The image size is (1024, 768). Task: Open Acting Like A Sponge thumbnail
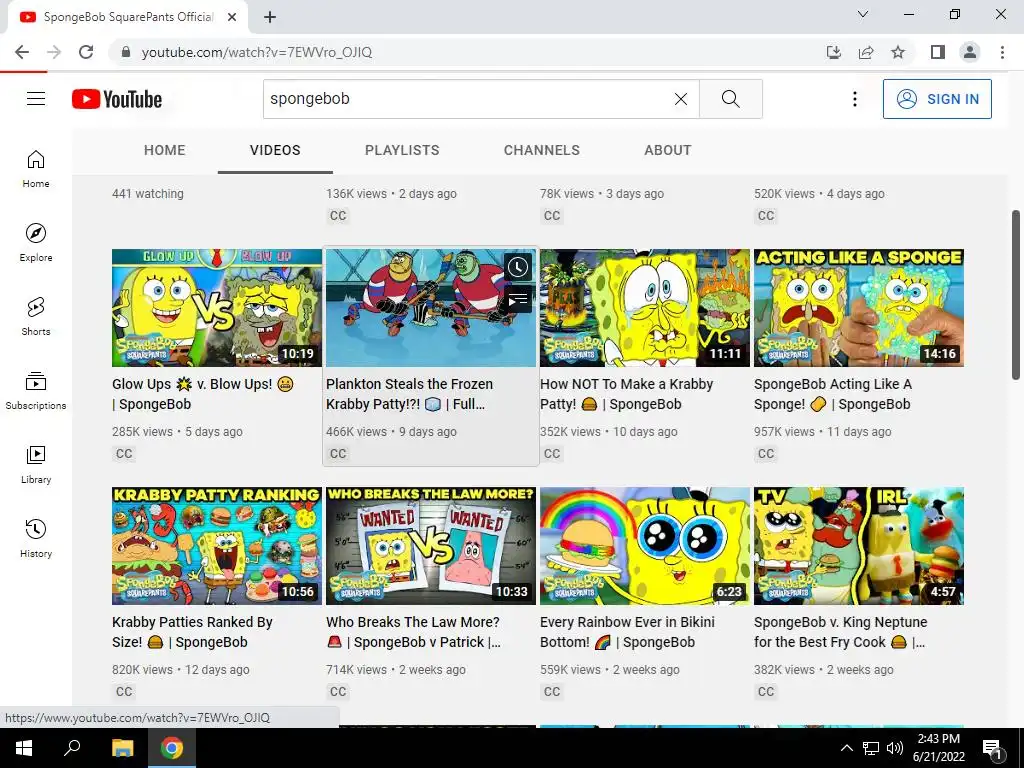click(x=859, y=308)
